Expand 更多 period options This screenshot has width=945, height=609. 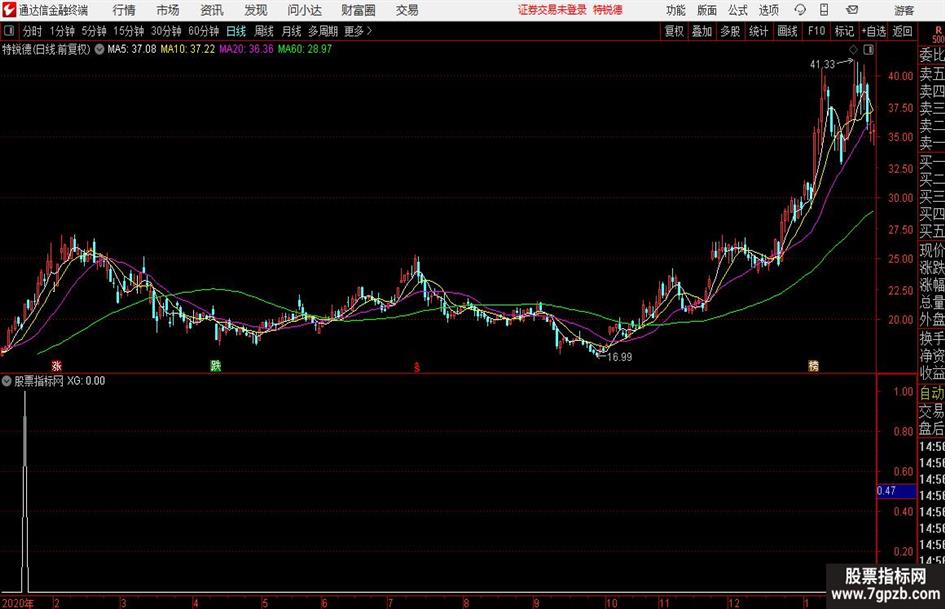coord(358,31)
